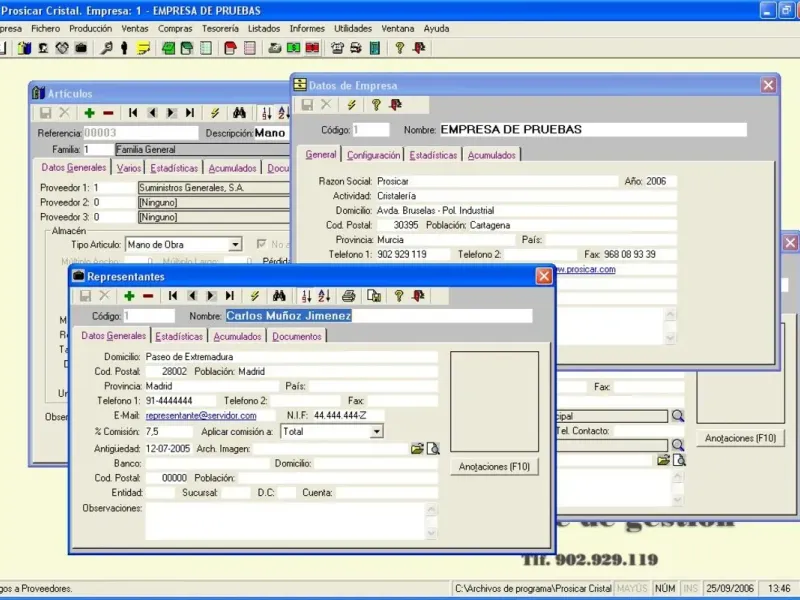Open the prosicar.com website link

586,269
